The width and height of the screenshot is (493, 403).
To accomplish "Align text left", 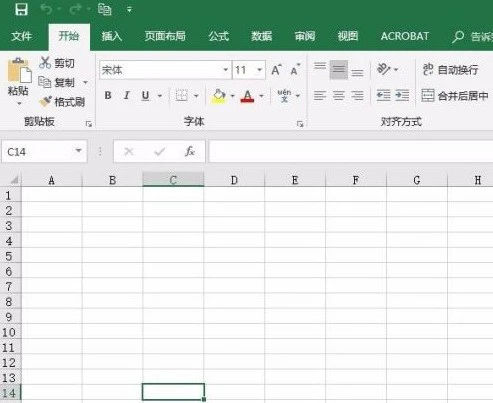I will [x=320, y=96].
